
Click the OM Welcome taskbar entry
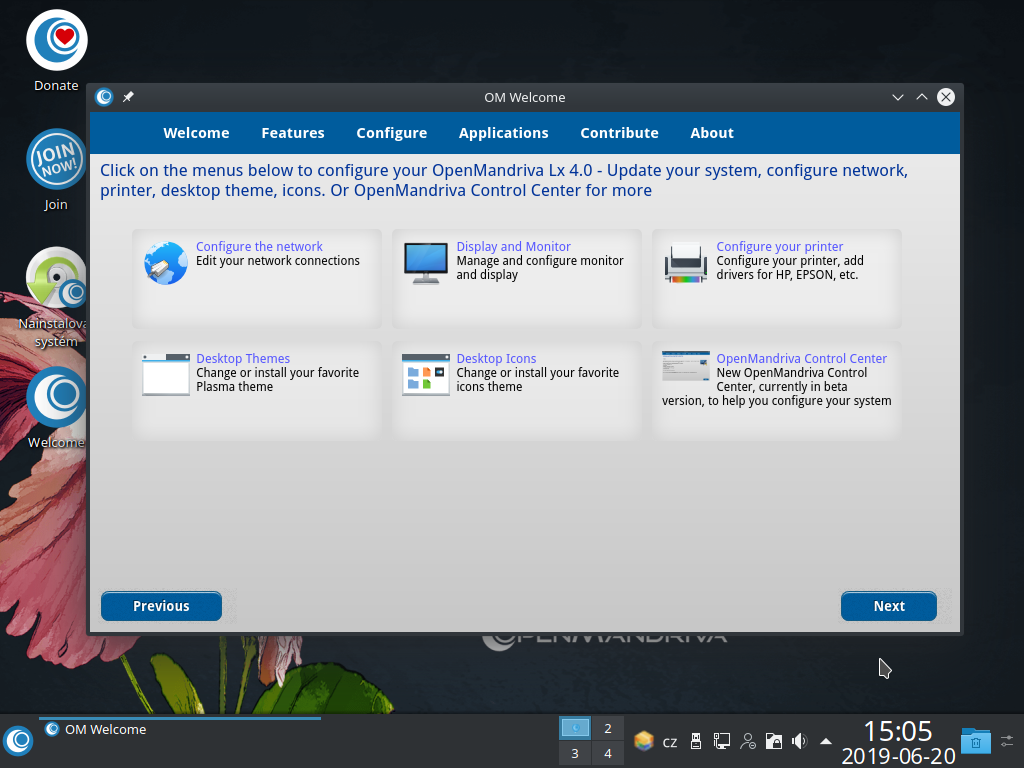(x=180, y=729)
